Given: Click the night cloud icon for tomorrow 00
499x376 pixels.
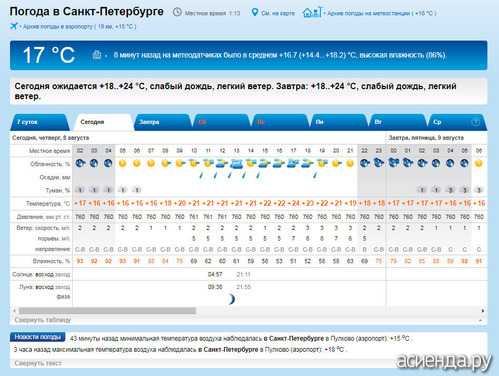Looking at the screenshot, I should point(394,163).
